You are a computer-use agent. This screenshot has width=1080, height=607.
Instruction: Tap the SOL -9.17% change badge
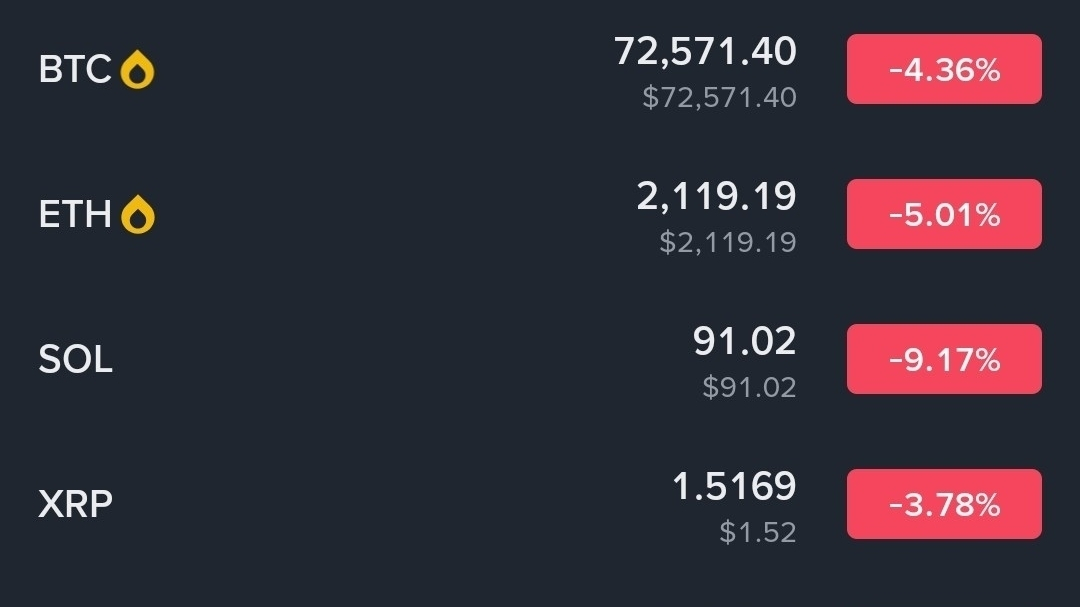(944, 359)
